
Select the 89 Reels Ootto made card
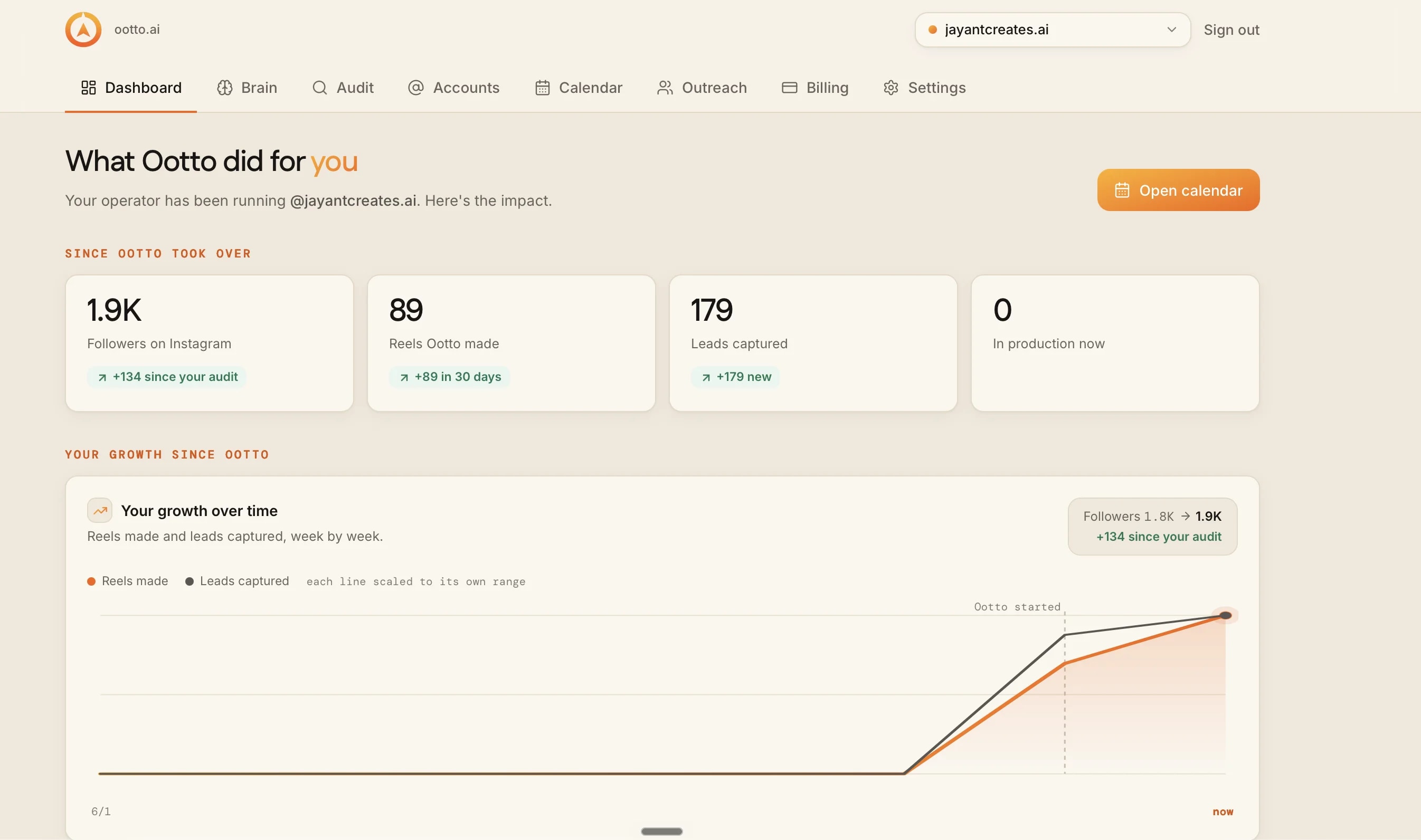[x=511, y=343]
